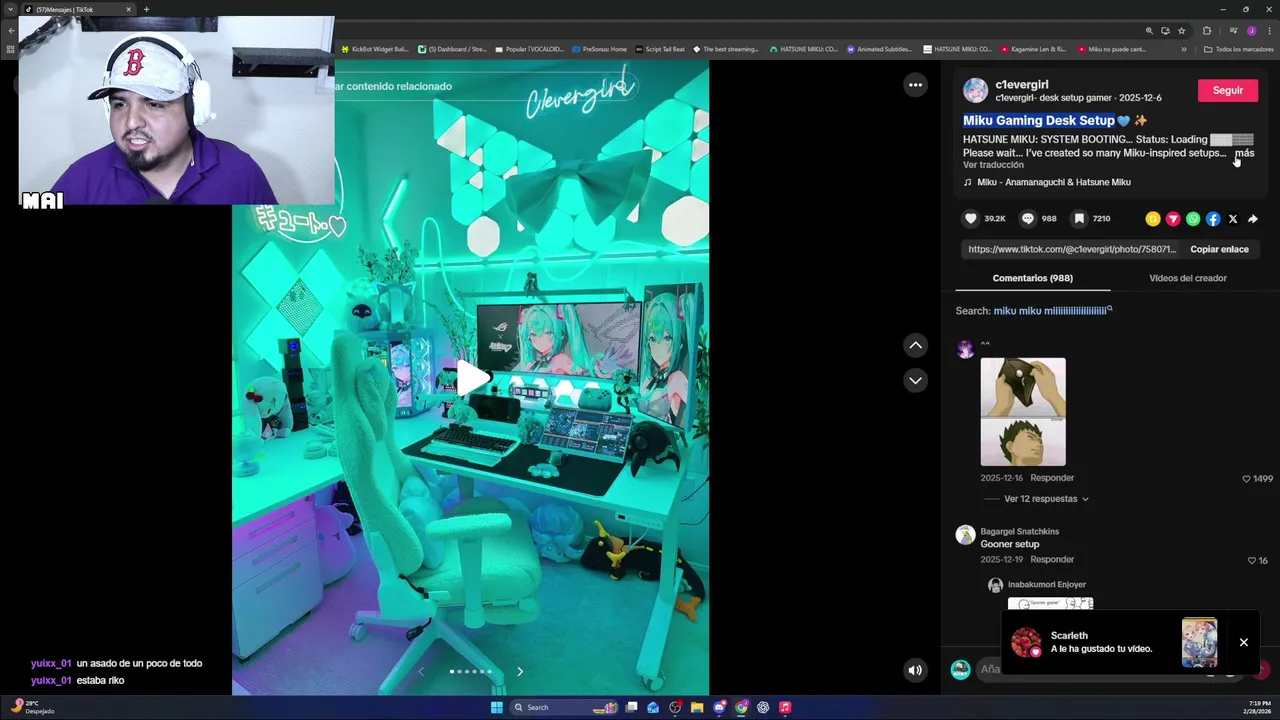
Task: Click Responder on the 2025-12-16 comment
Action: click(1052, 478)
